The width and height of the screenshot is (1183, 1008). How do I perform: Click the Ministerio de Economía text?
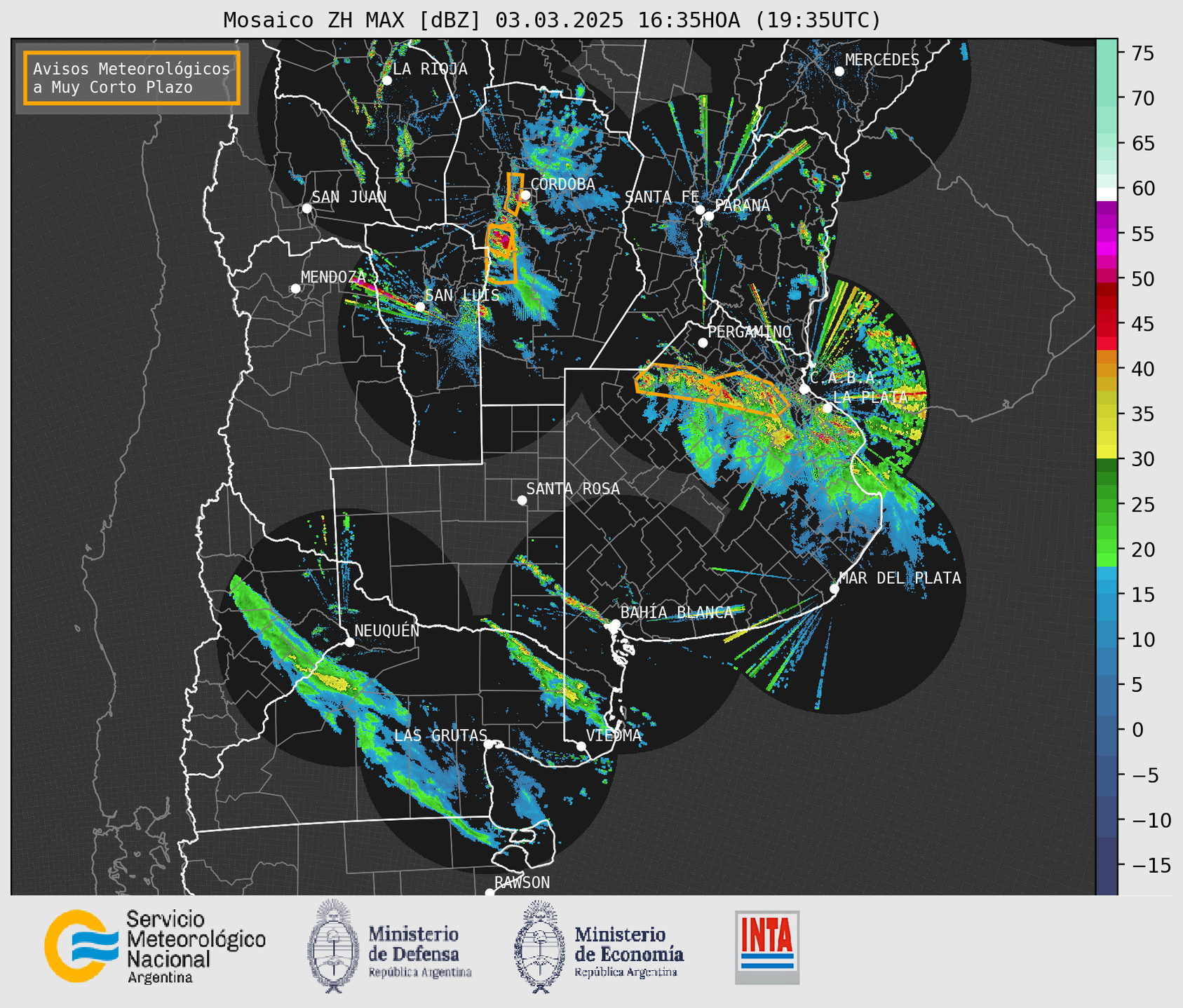(628, 952)
